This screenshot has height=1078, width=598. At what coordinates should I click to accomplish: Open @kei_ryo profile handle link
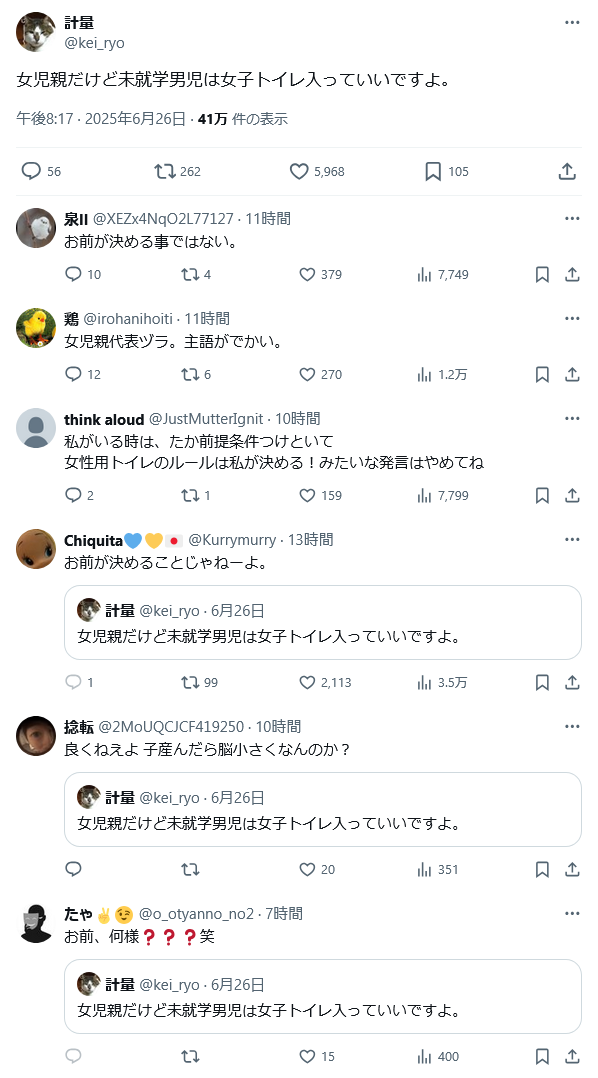(94, 43)
